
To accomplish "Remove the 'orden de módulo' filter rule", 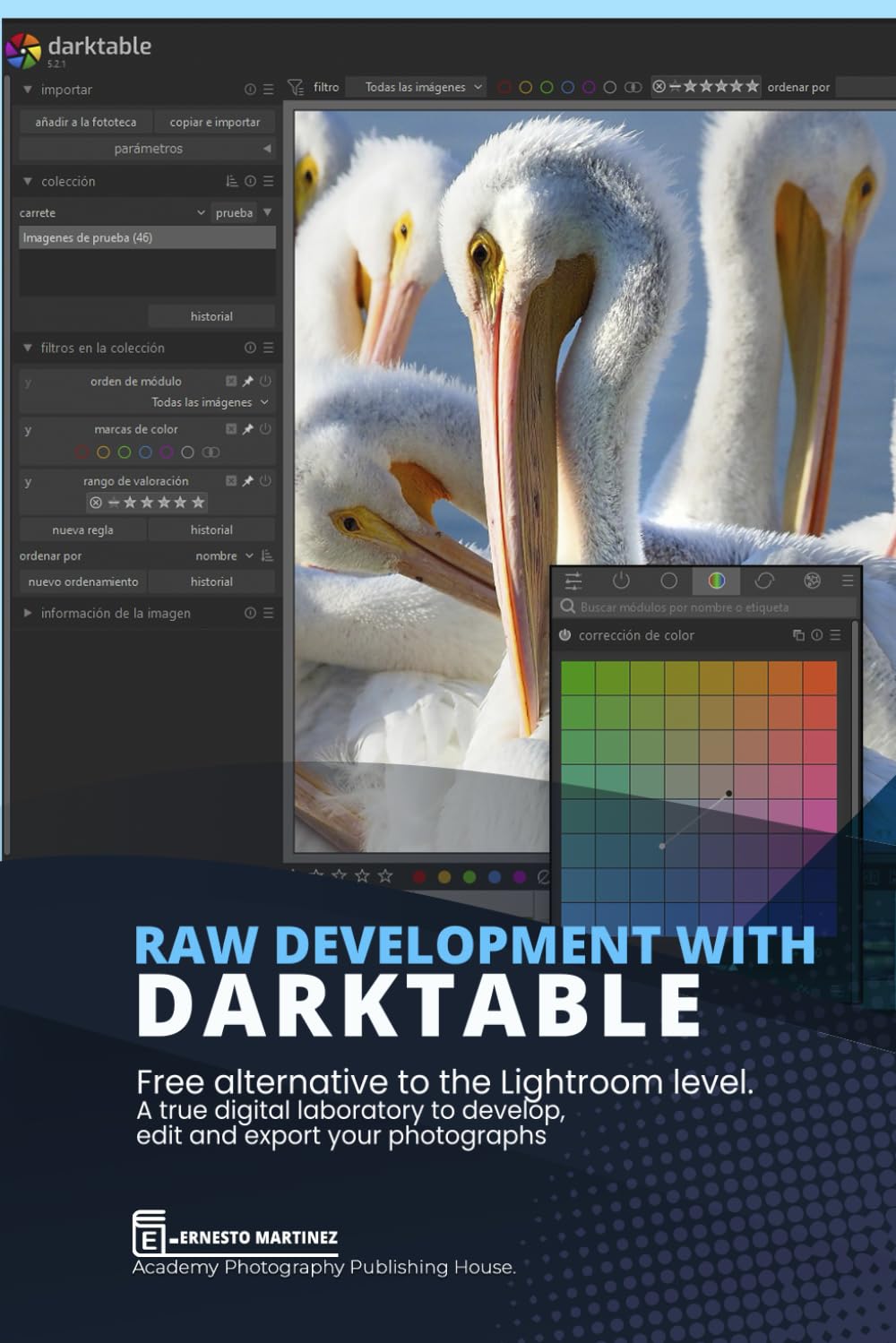I will [231, 381].
